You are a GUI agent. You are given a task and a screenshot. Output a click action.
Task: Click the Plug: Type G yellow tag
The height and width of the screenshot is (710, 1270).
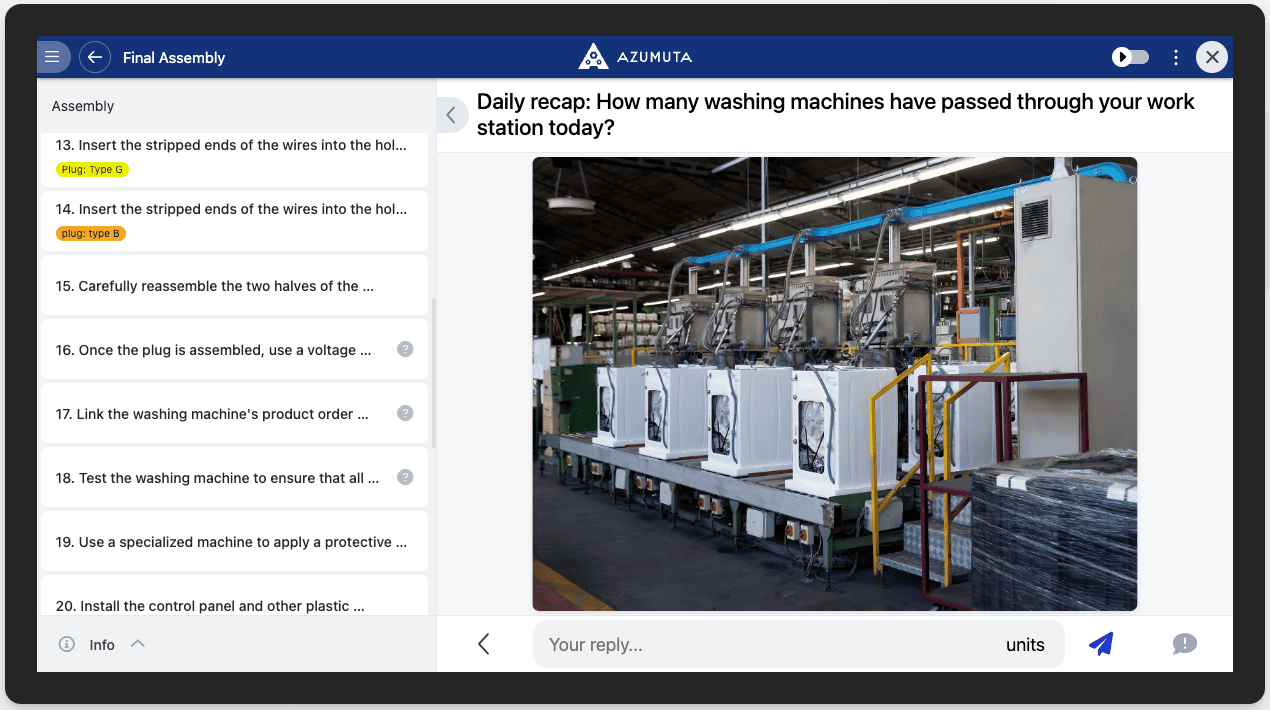click(x=92, y=170)
